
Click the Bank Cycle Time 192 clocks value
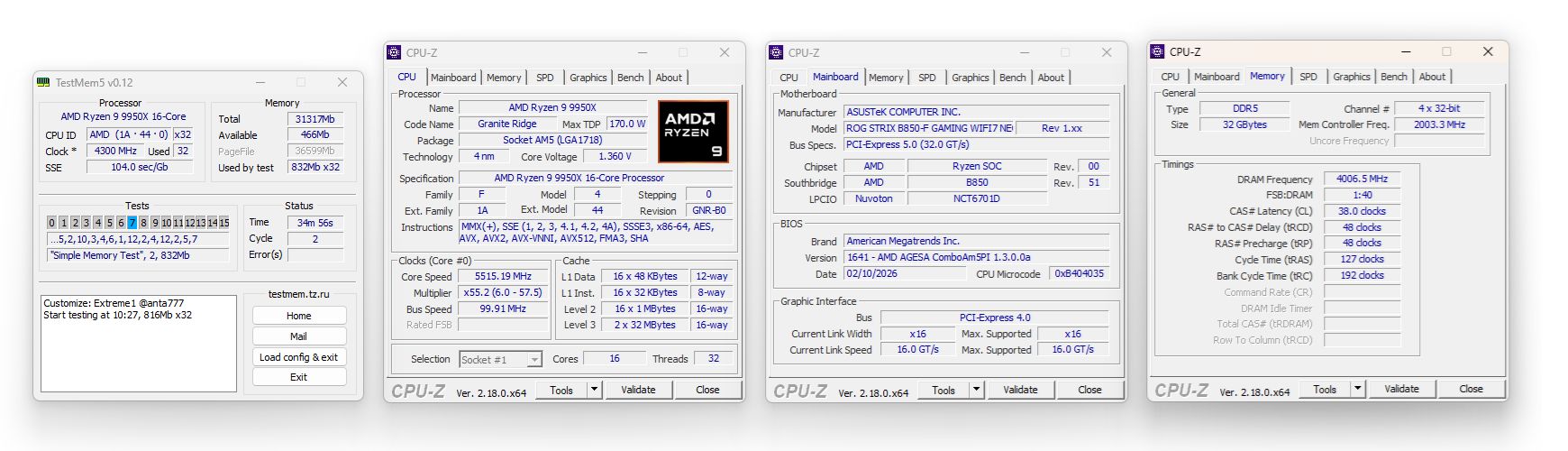click(x=1362, y=275)
